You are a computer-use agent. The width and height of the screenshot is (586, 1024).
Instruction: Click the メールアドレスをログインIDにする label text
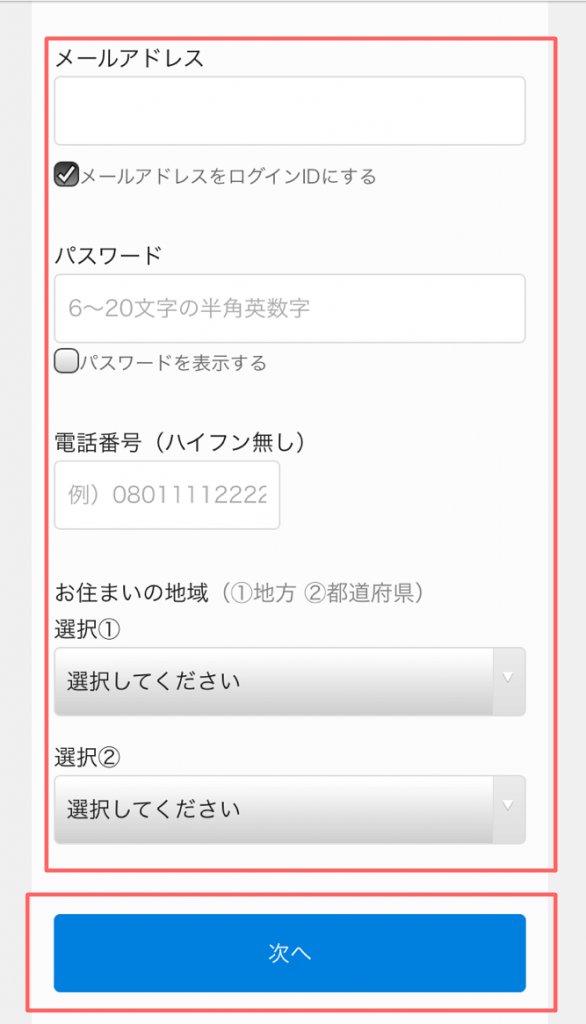(x=229, y=176)
